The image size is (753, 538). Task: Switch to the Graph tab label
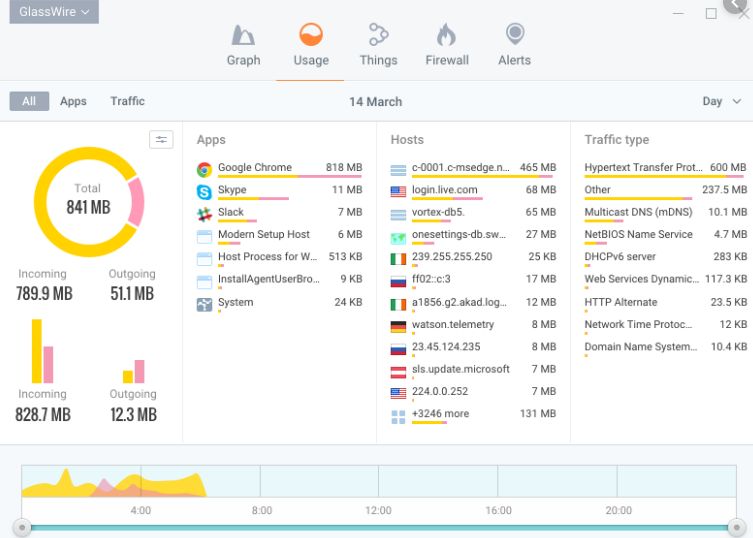click(243, 61)
